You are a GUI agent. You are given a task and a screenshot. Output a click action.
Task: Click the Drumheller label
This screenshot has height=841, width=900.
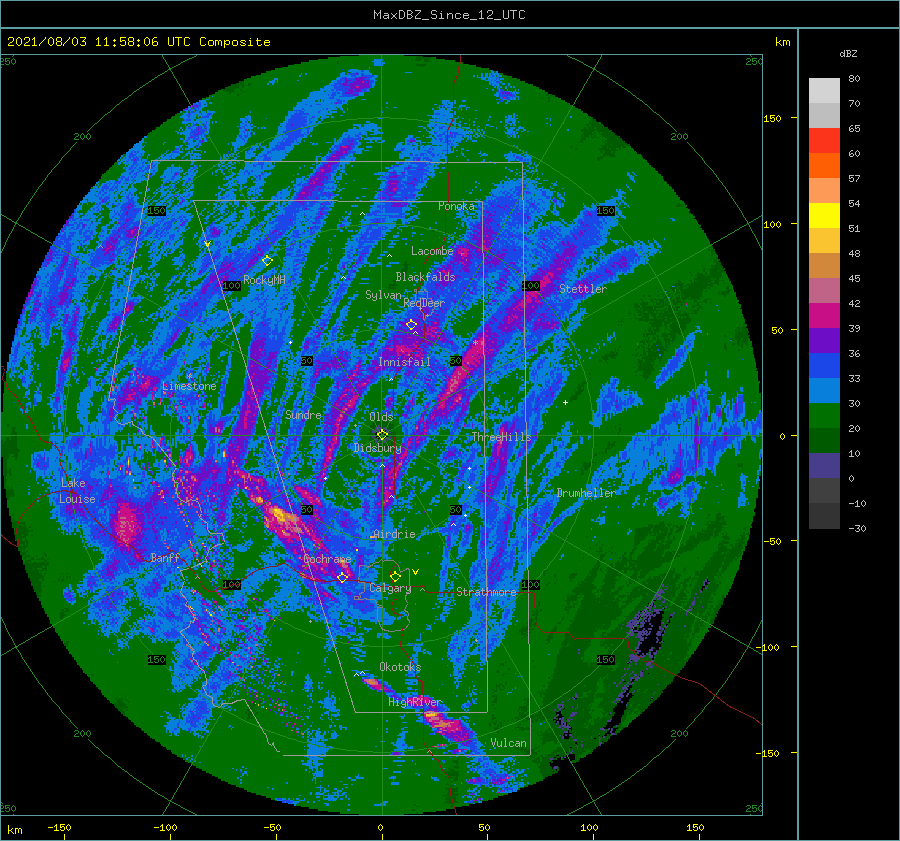(586, 493)
